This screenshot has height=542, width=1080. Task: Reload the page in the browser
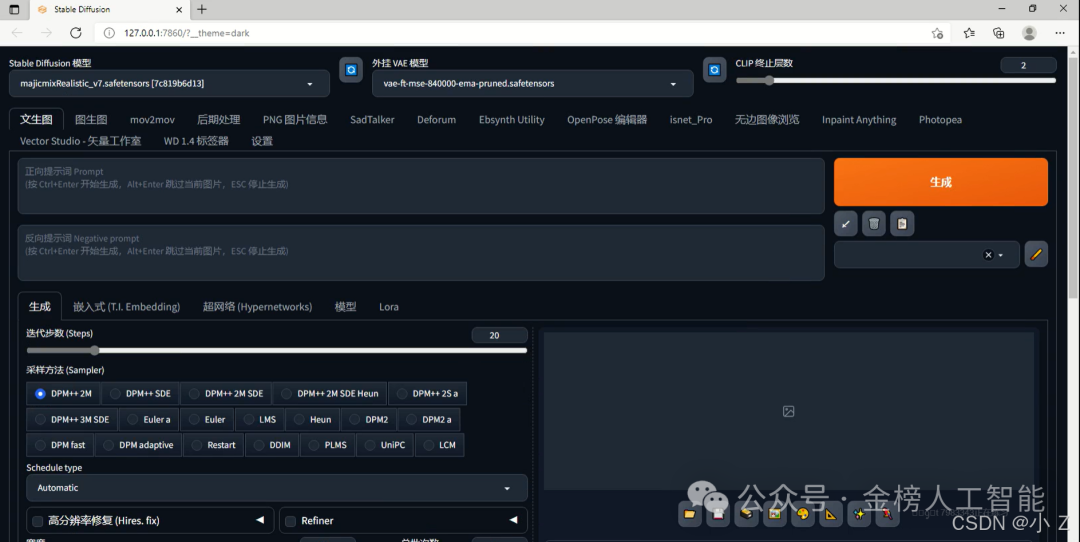[x=76, y=33]
